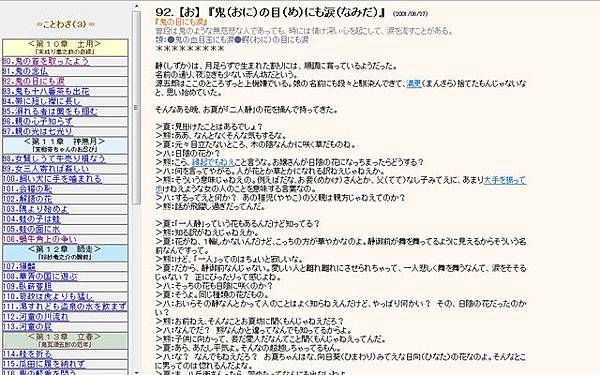Open sidebar link numbered 107

[19, 266]
